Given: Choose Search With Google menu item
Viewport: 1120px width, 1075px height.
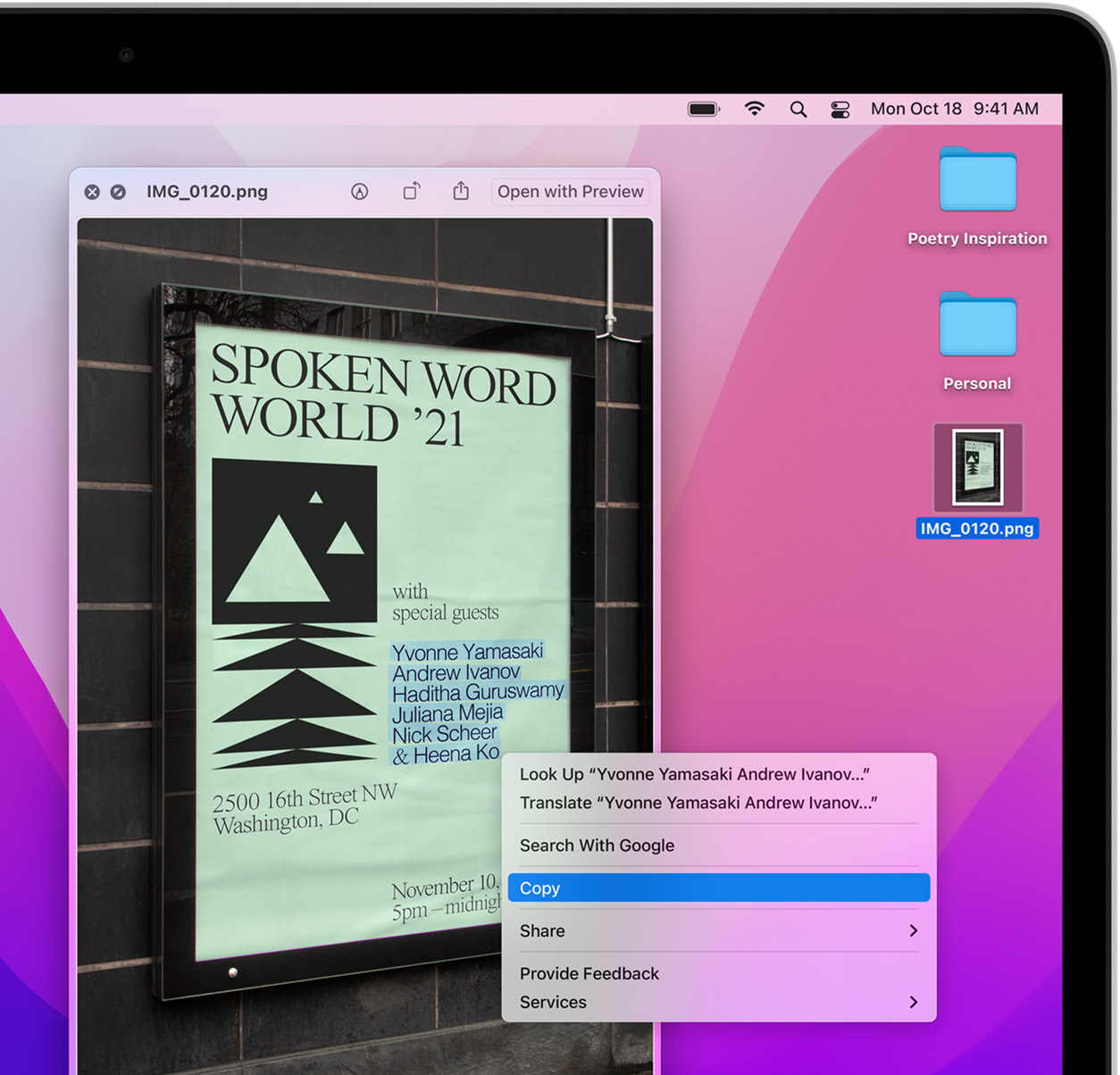Looking at the screenshot, I should [x=719, y=845].
